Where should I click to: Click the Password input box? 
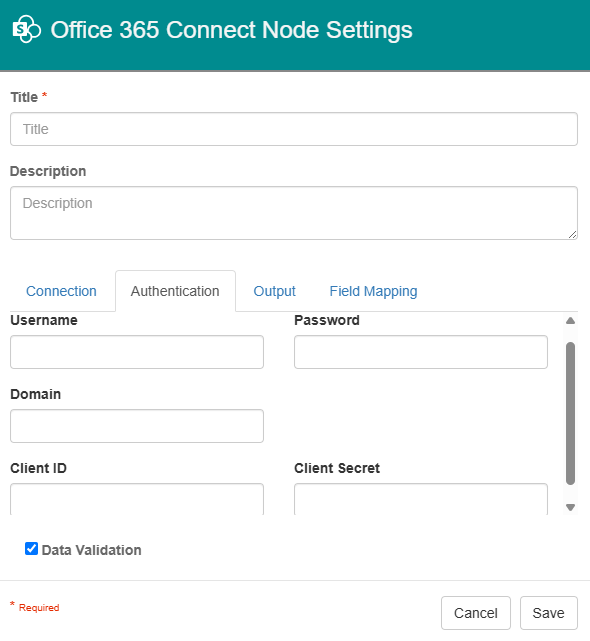(x=421, y=352)
